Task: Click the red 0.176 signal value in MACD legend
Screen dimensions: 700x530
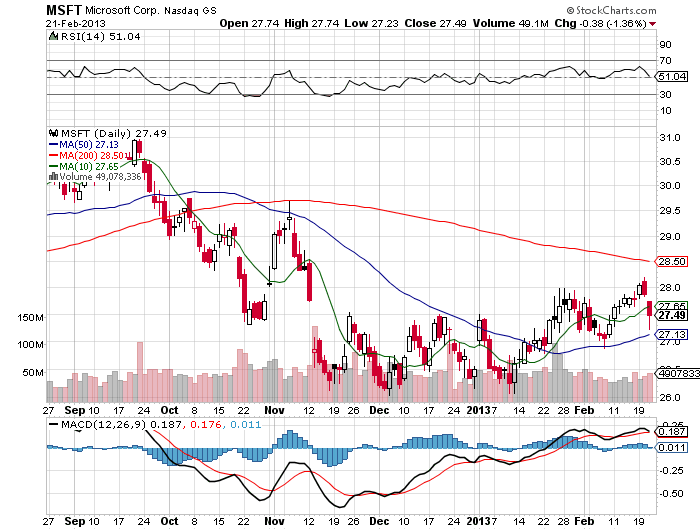Action: (206, 425)
